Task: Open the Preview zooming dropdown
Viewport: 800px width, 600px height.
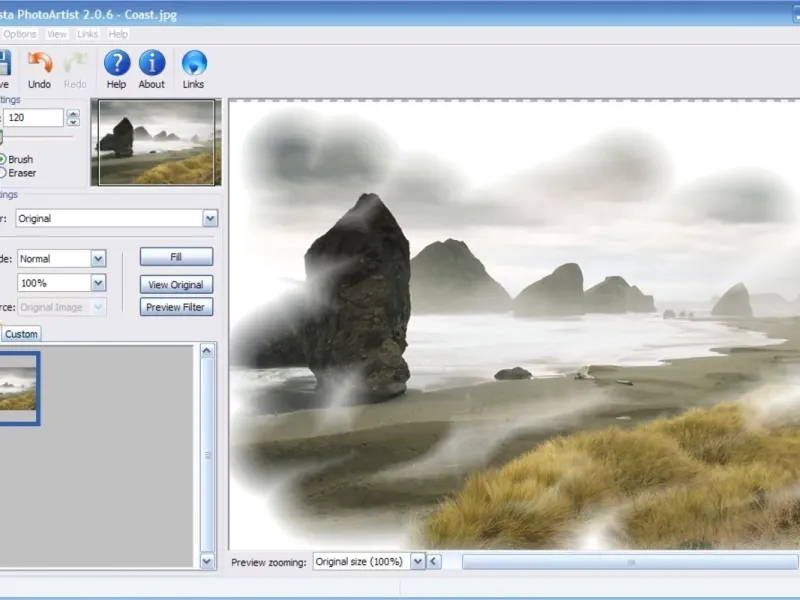Action: tap(417, 562)
